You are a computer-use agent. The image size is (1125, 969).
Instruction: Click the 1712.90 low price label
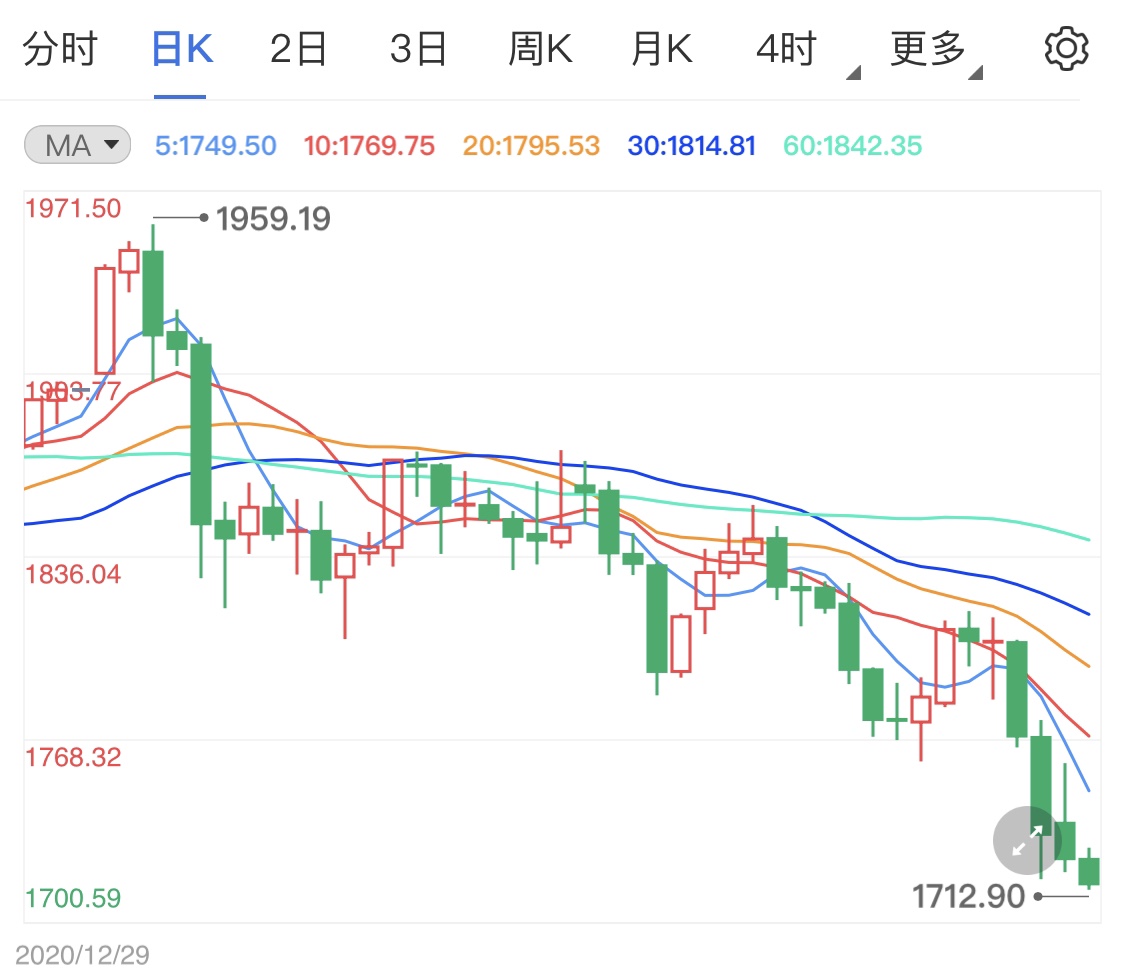(x=968, y=897)
